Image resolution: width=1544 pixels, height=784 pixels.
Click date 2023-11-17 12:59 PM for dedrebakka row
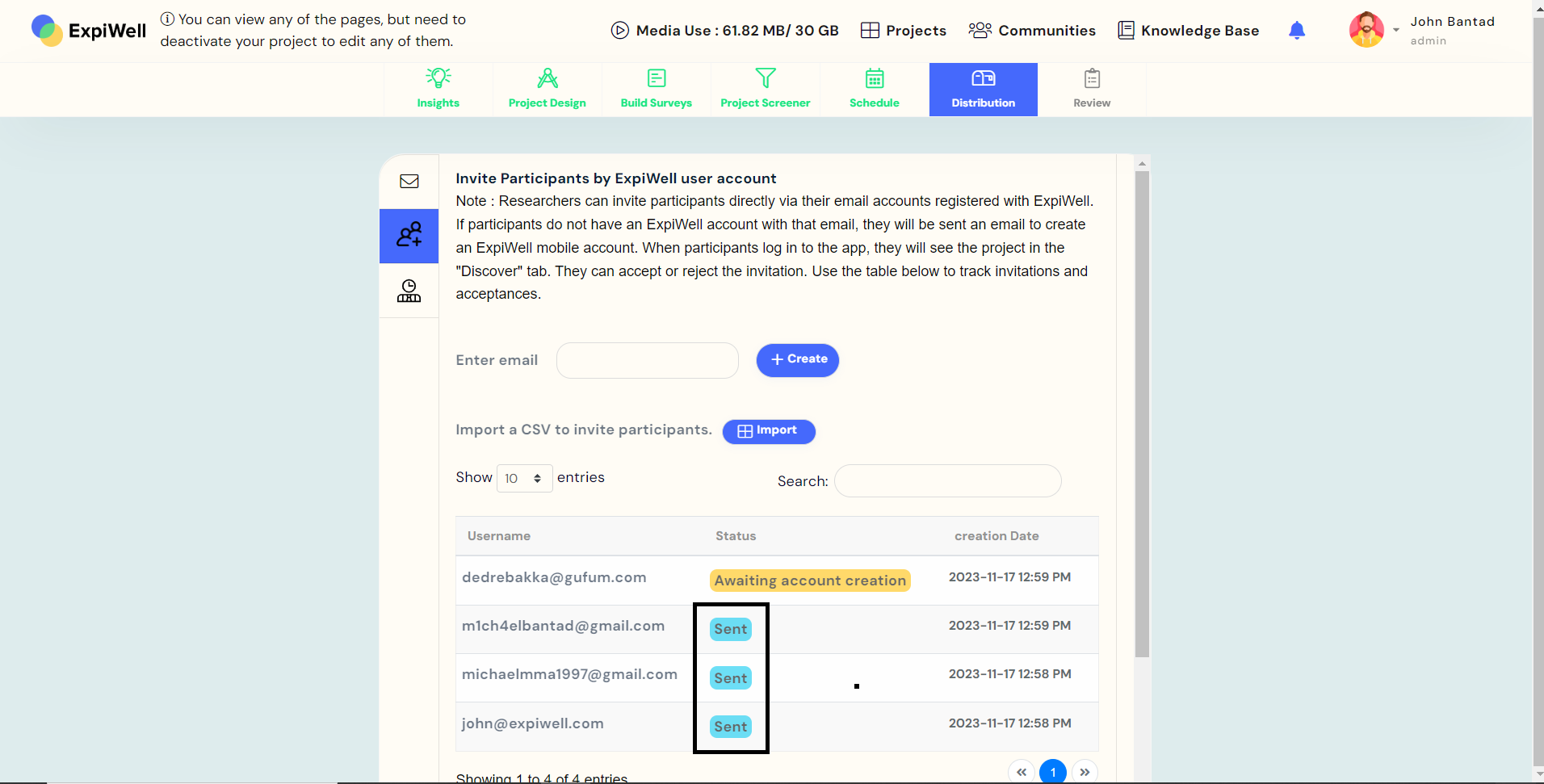coord(1009,577)
